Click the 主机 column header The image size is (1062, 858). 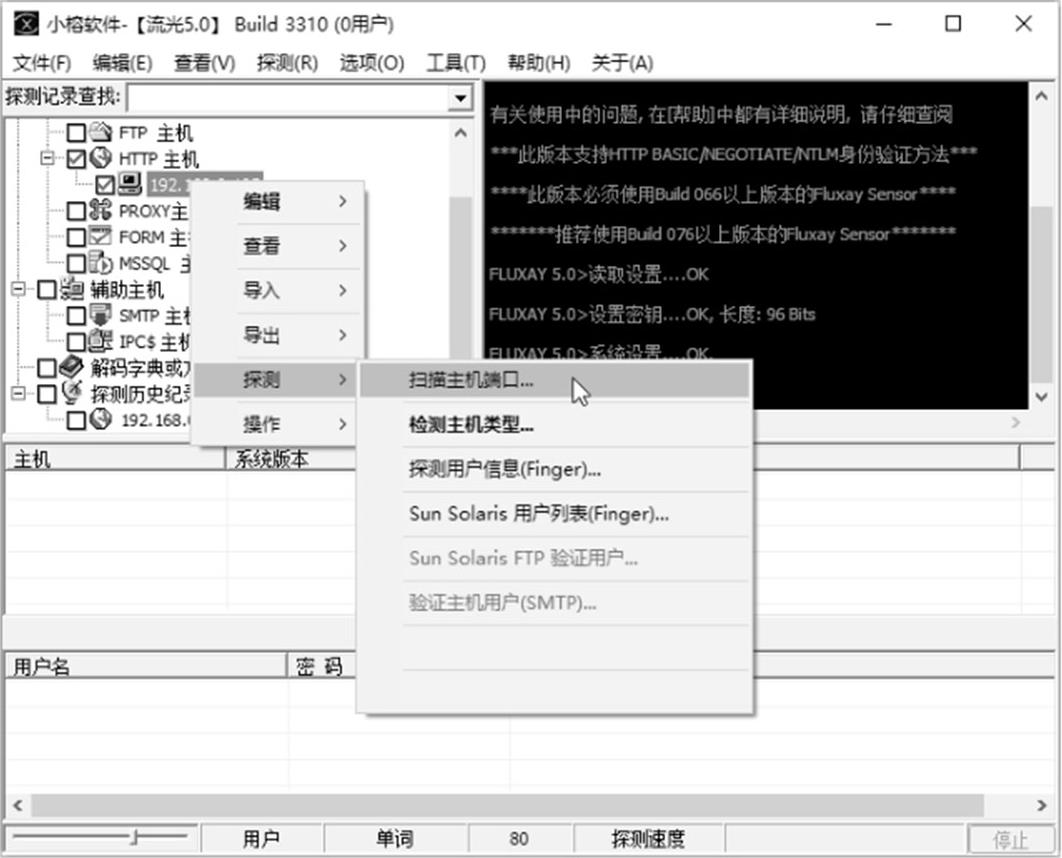(x=115, y=459)
